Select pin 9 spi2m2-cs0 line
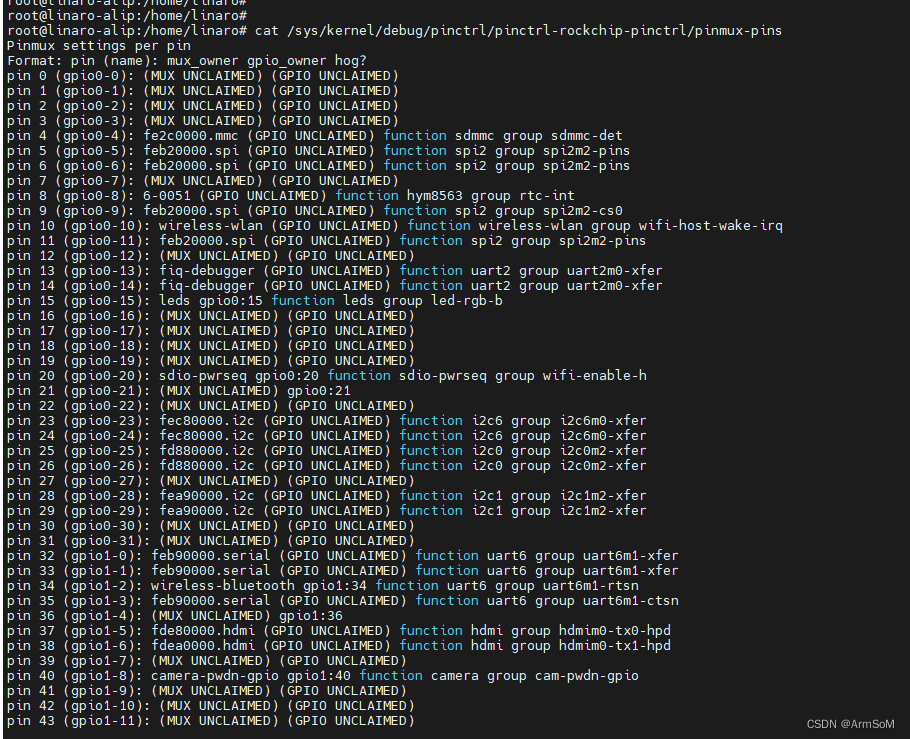 [315, 211]
